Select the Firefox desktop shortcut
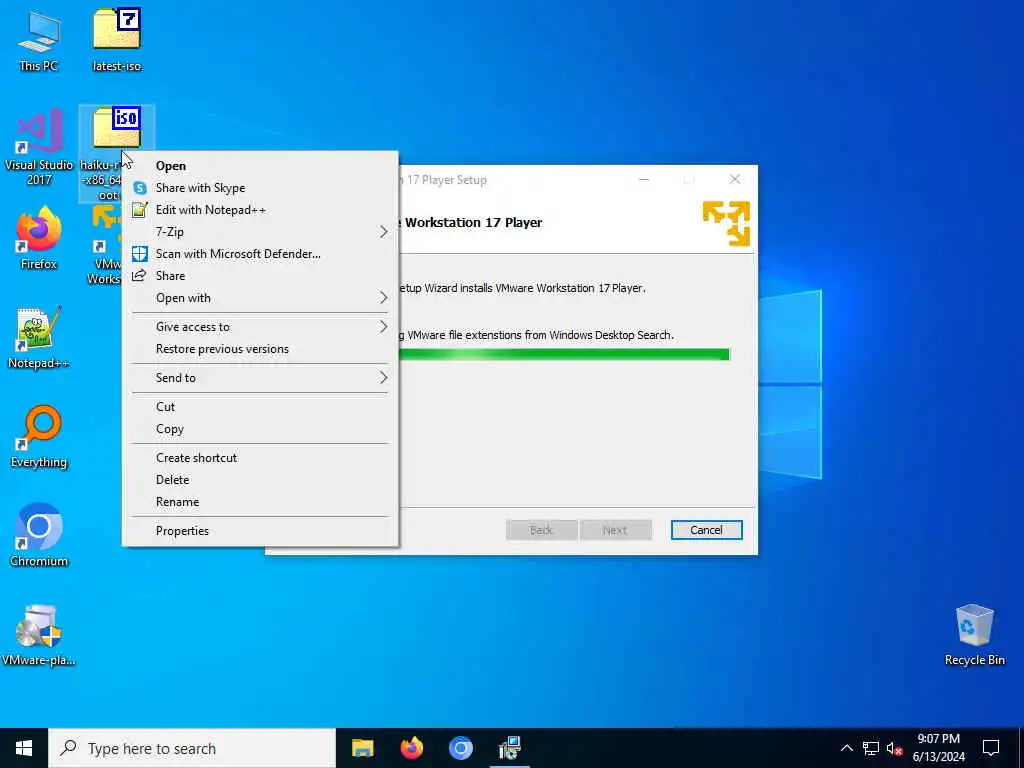Viewport: 1024px width, 768px height. click(39, 238)
